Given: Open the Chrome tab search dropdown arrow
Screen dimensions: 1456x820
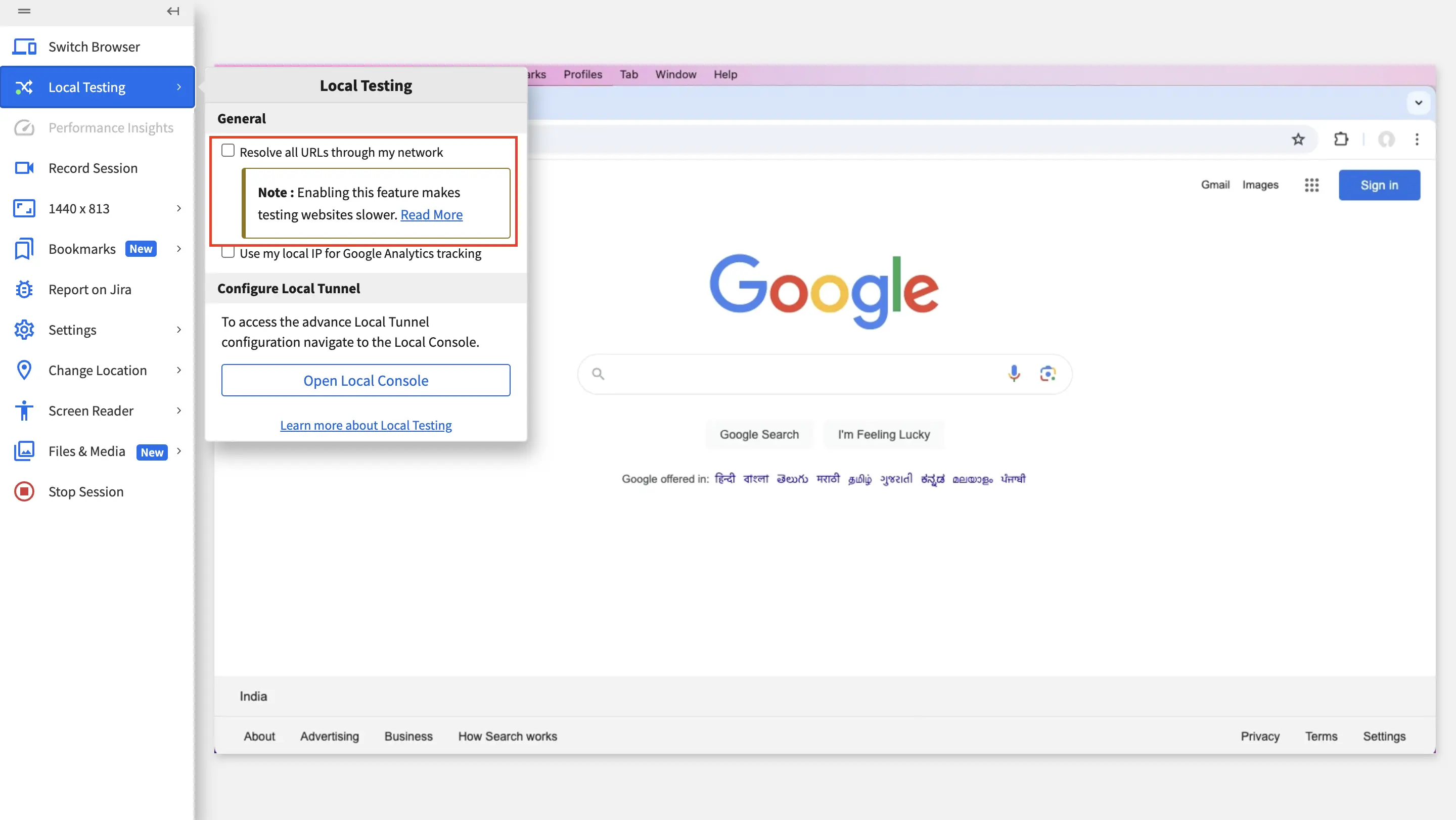Looking at the screenshot, I should [x=1418, y=103].
